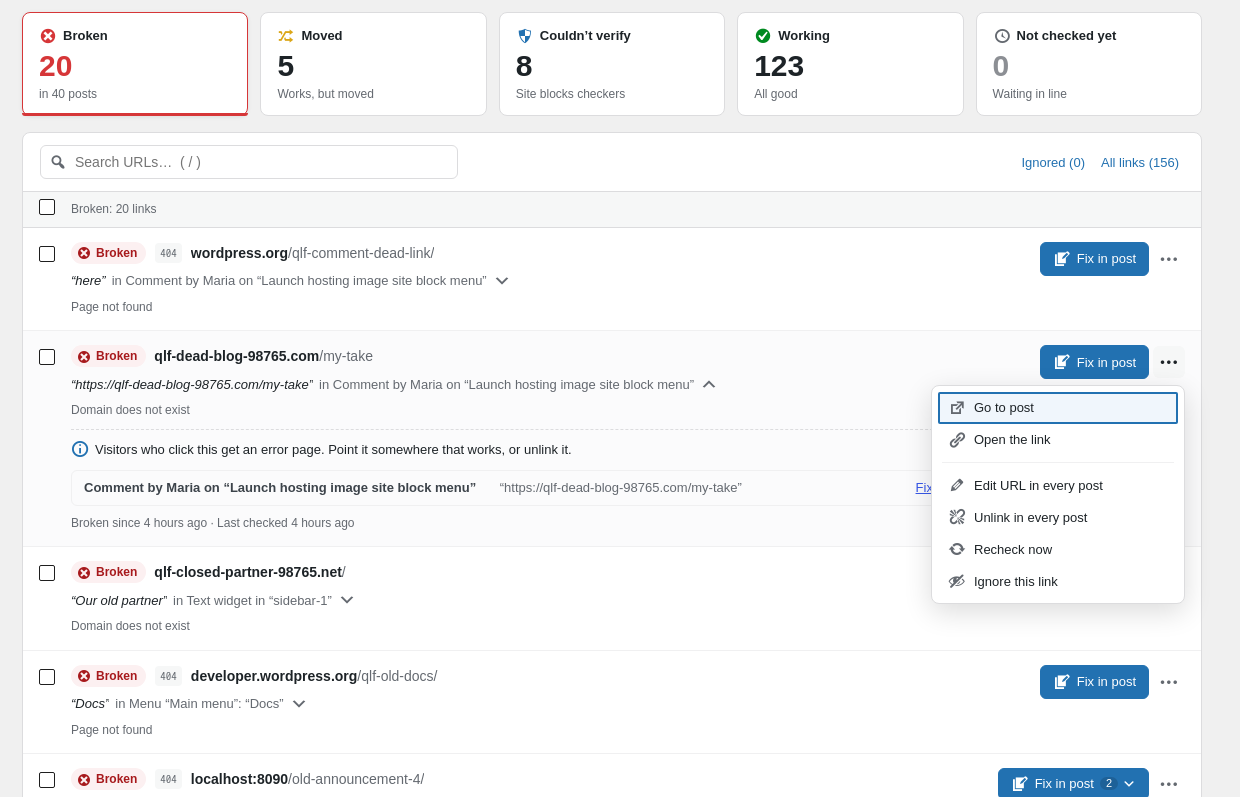Choose Go to post from menu
This screenshot has height=797, width=1240.
(x=1058, y=408)
